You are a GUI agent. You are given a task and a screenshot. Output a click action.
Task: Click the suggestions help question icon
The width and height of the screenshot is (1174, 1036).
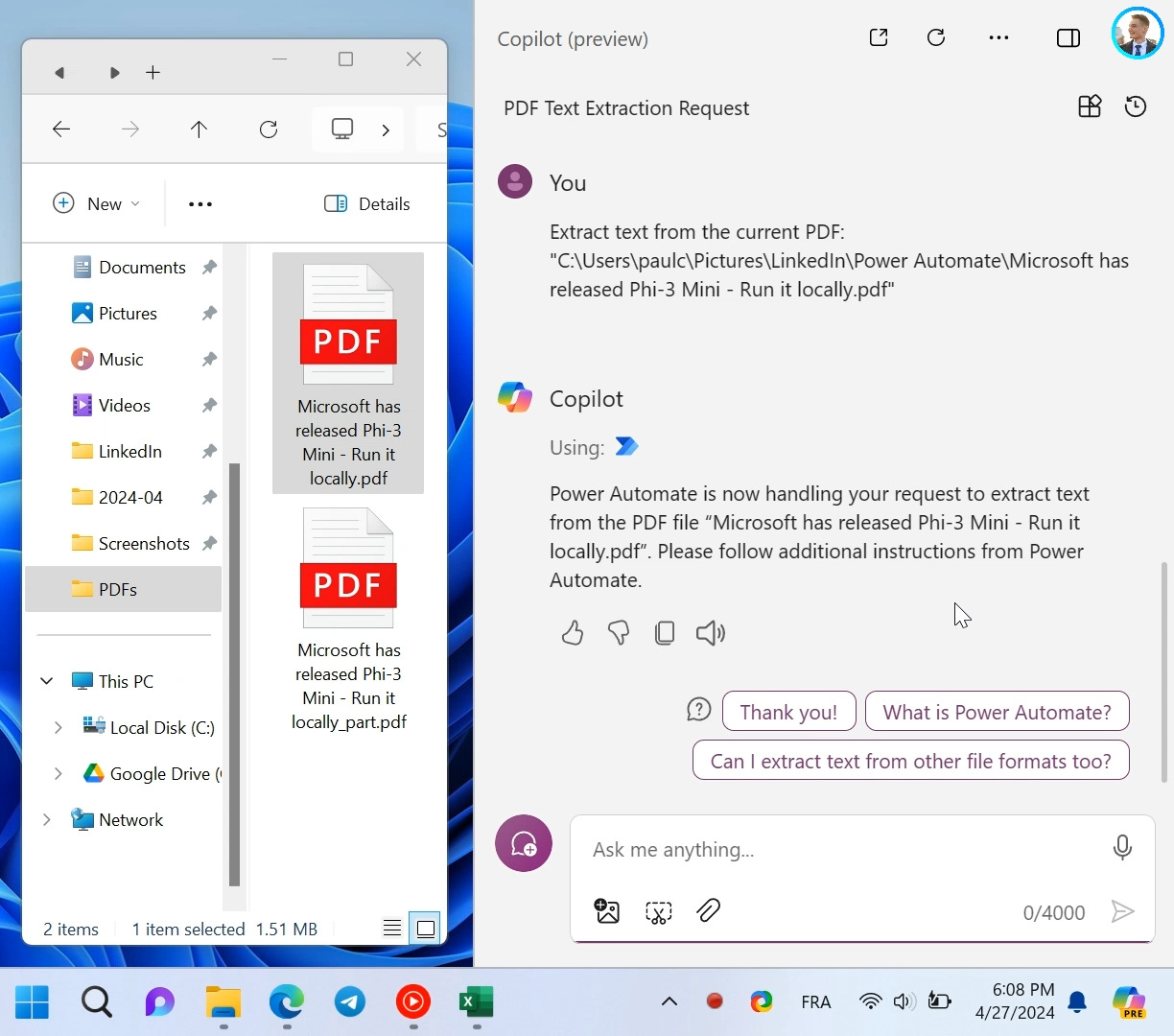coord(699,710)
